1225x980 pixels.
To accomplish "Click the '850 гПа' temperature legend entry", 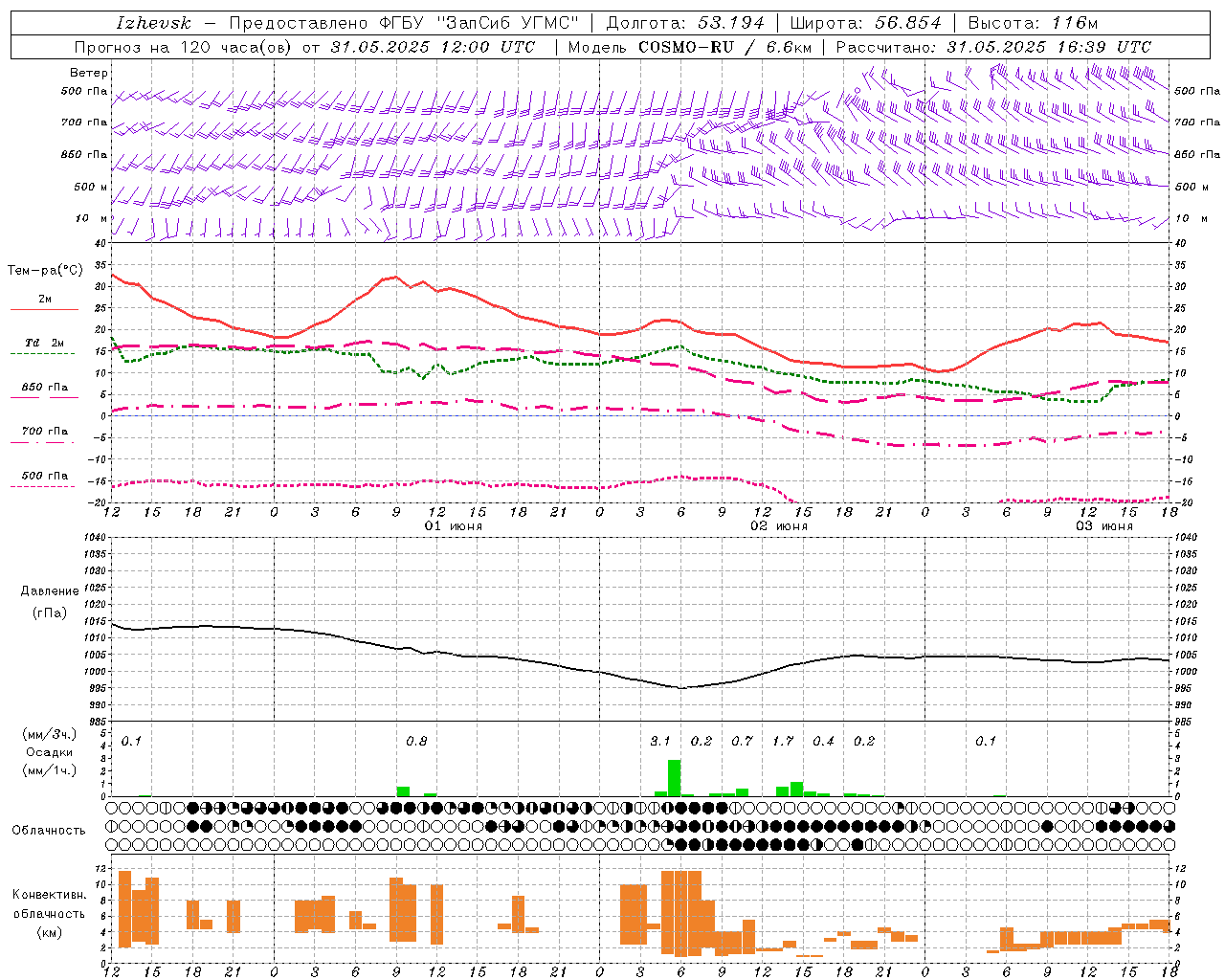I will coord(44,388).
